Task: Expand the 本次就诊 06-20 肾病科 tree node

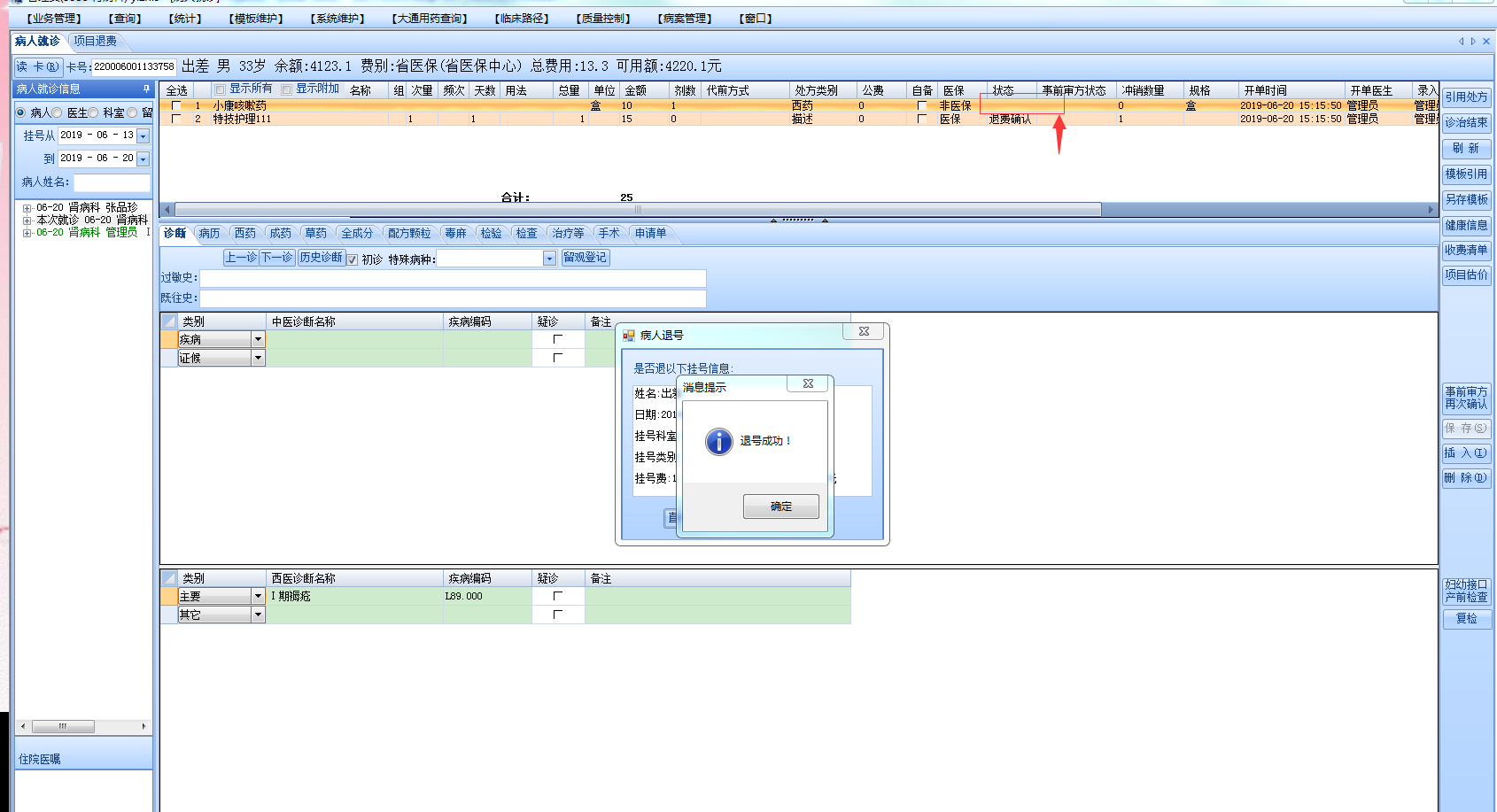Action: click(x=27, y=220)
